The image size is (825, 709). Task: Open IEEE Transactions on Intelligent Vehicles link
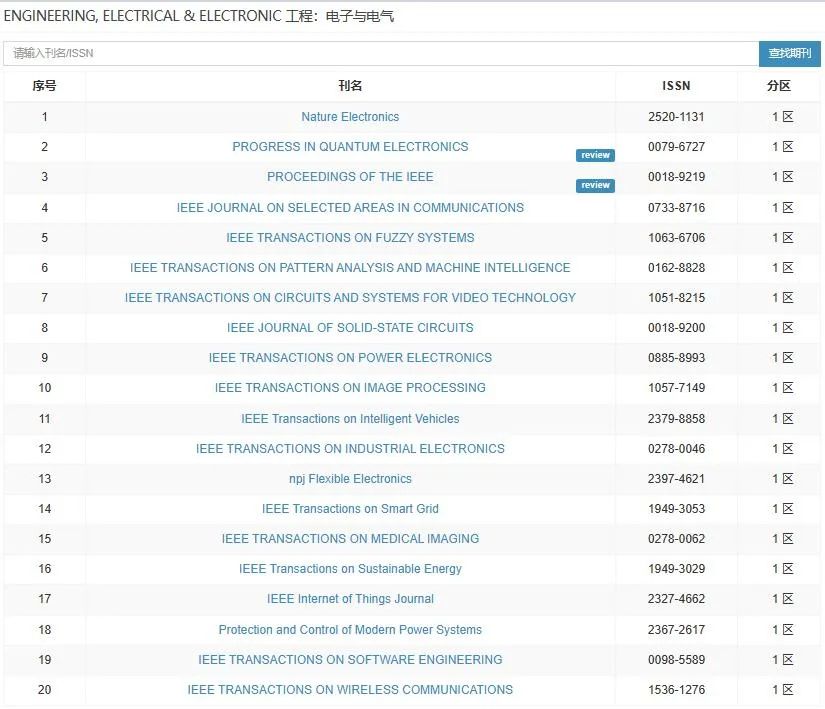350,419
